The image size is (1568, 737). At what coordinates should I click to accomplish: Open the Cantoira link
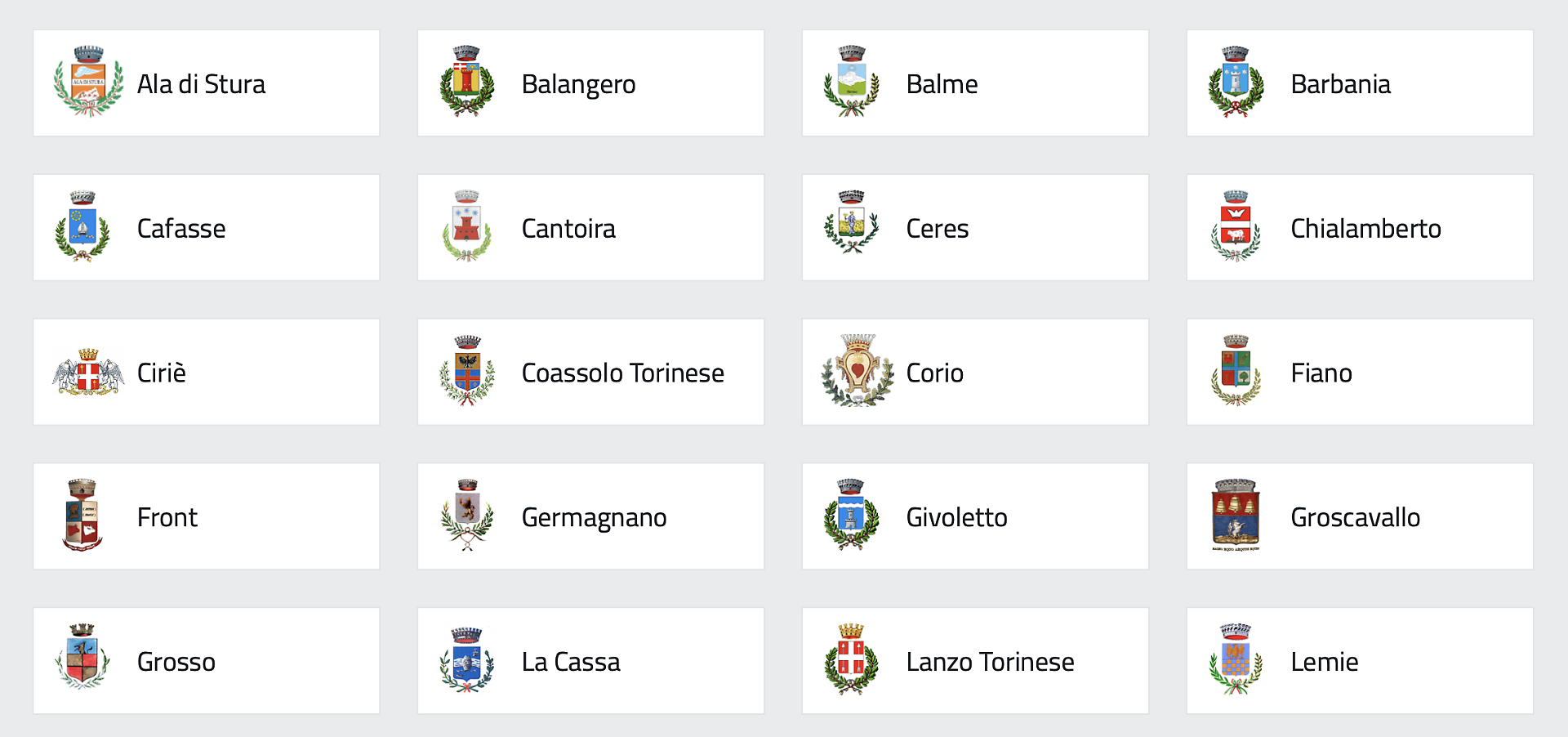[590, 228]
